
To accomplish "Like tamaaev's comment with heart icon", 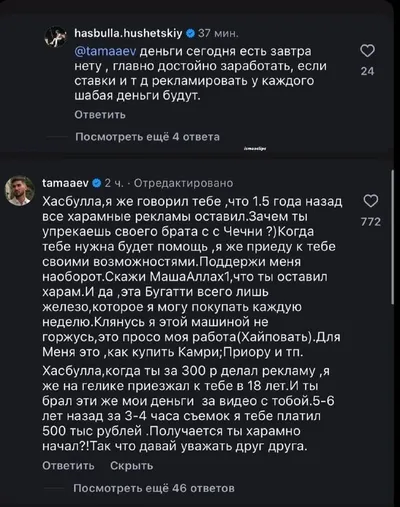I will coord(371,201).
